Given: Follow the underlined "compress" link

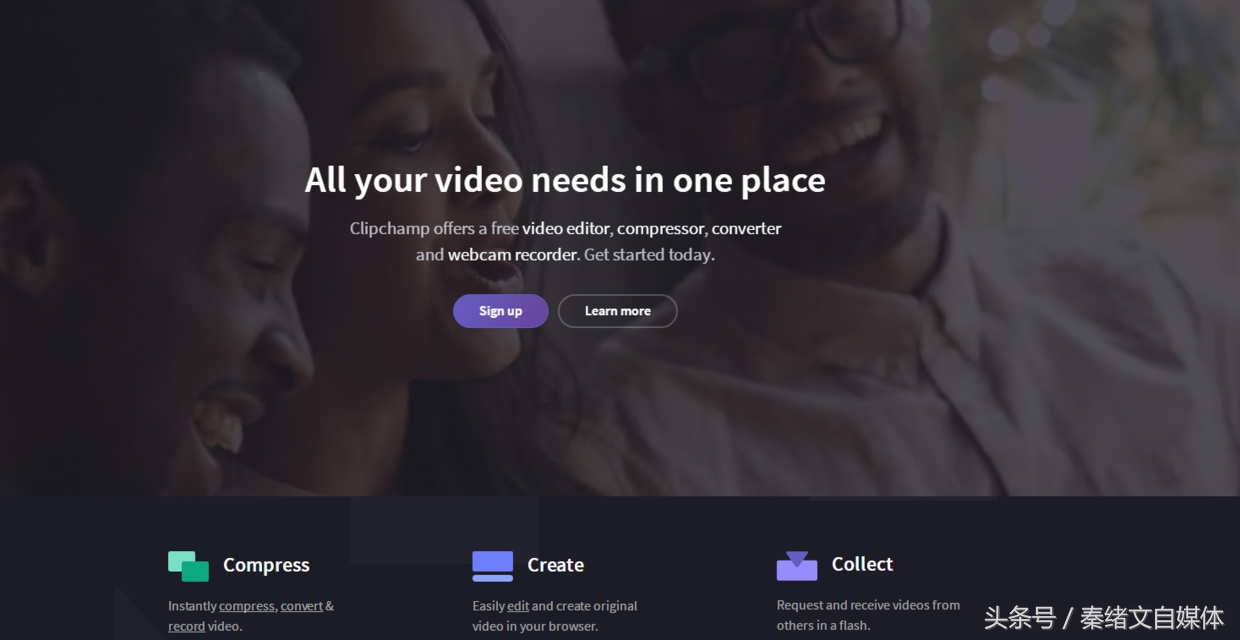Looking at the screenshot, I should (247, 606).
